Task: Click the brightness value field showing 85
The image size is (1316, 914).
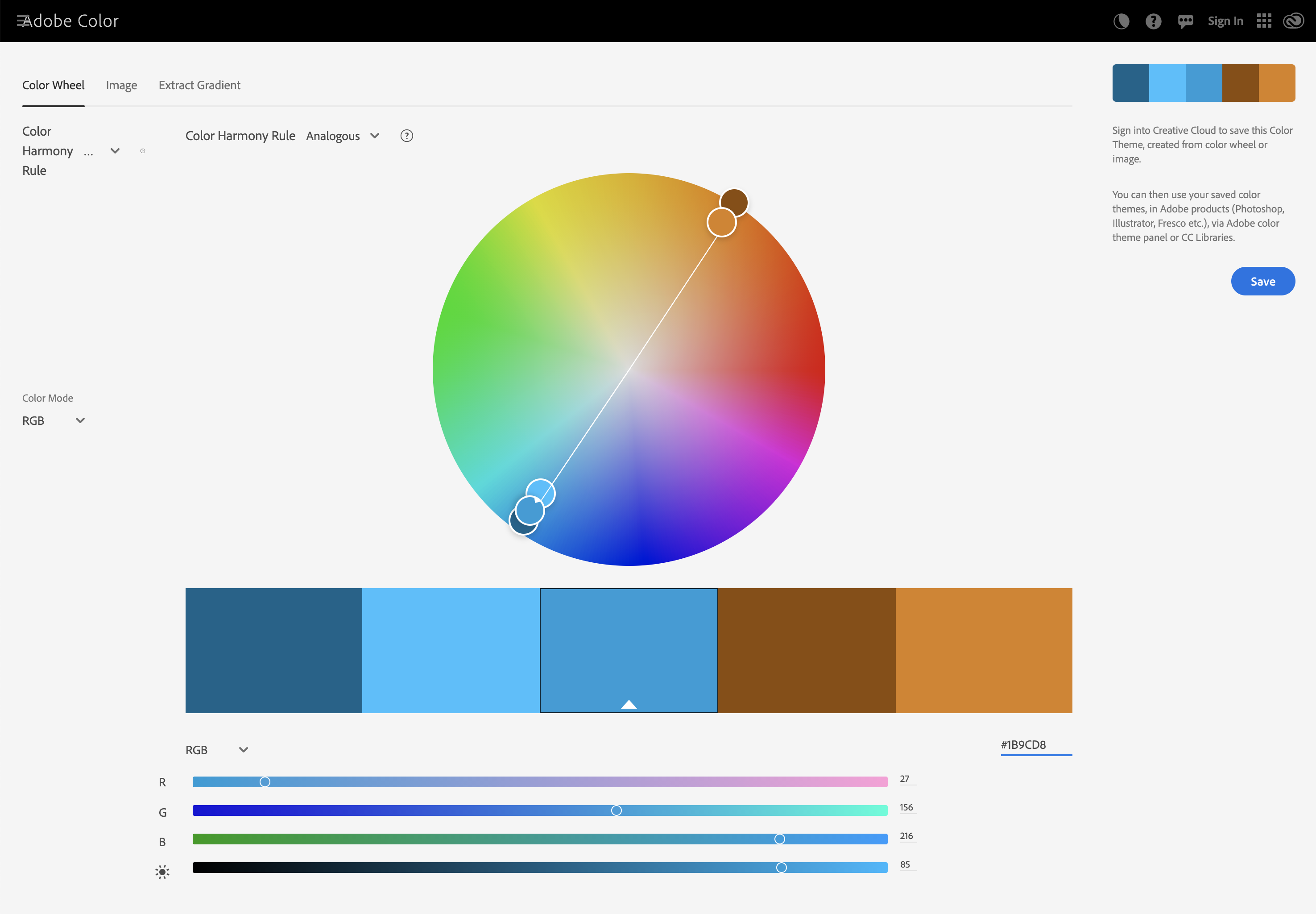Action: point(908,865)
